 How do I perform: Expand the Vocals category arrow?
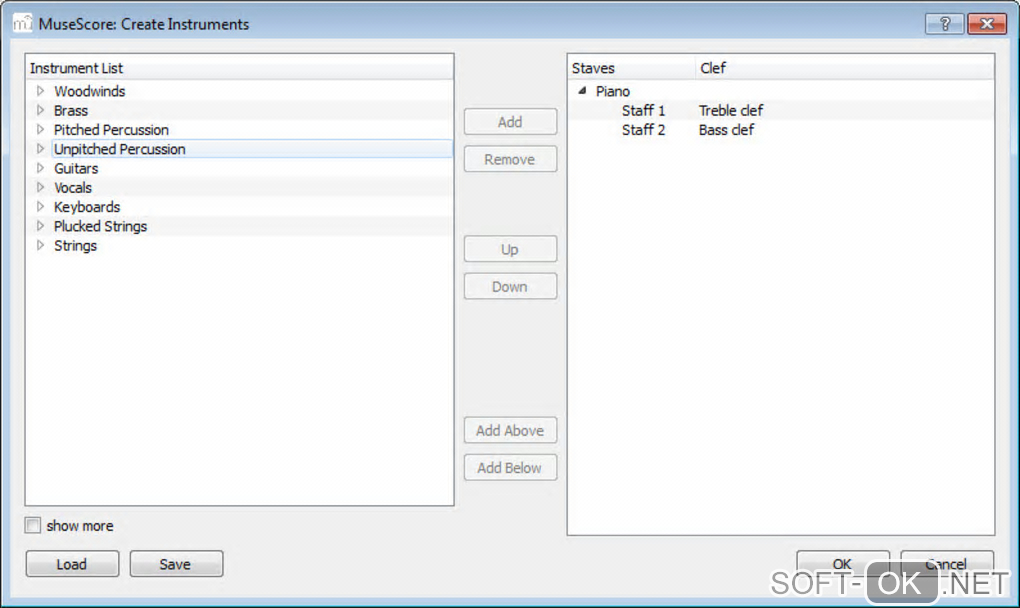click(x=40, y=187)
